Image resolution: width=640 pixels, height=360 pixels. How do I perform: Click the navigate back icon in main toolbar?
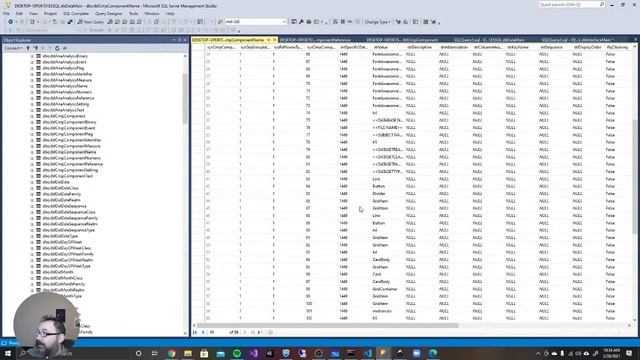pos(11,22)
